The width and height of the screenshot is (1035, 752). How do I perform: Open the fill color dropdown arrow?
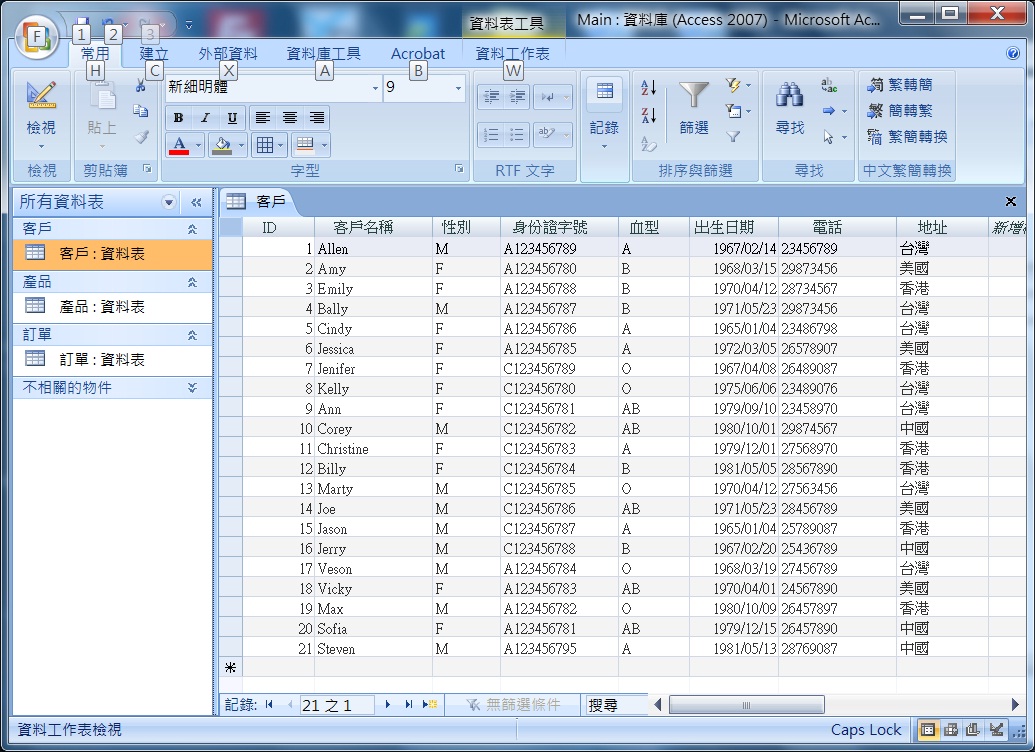click(242, 145)
